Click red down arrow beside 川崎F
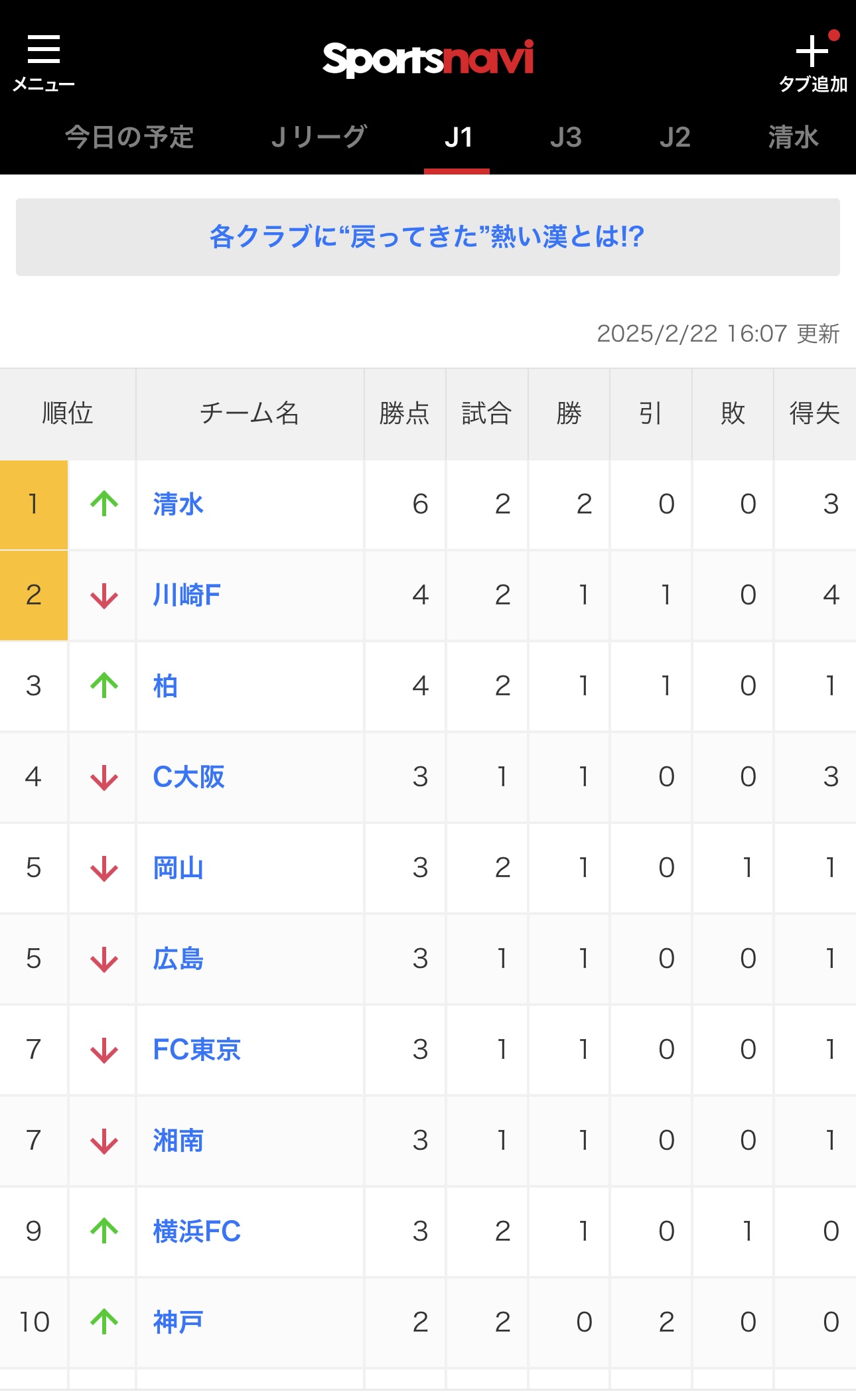Viewport: 856px width, 1400px height. (x=104, y=595)
